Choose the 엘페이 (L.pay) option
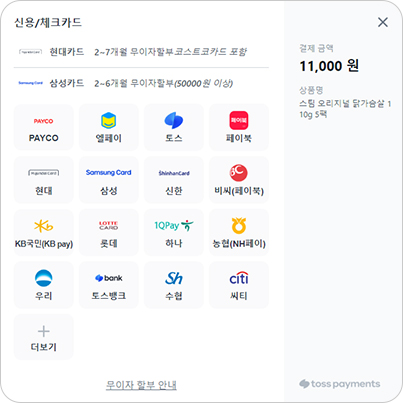This screenshot has height=403, width=403. click(109, 127)
